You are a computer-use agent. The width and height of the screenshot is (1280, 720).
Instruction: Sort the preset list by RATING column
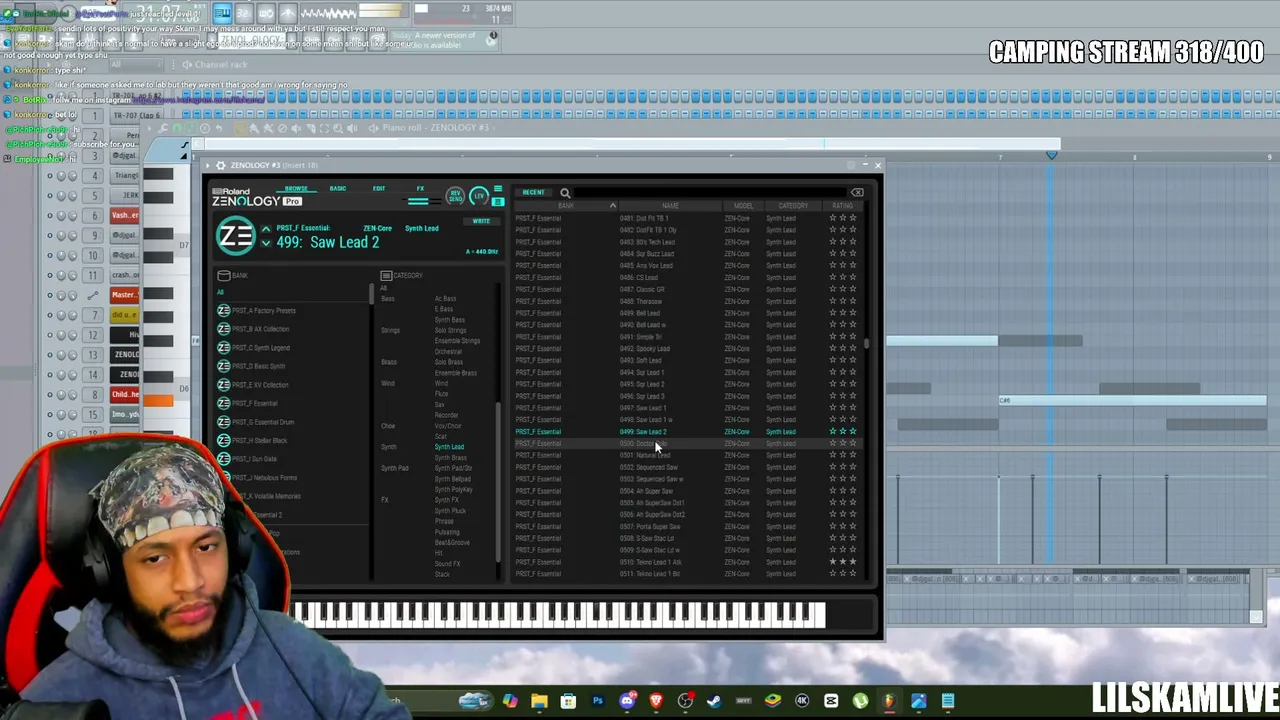(x=842, y=206)
